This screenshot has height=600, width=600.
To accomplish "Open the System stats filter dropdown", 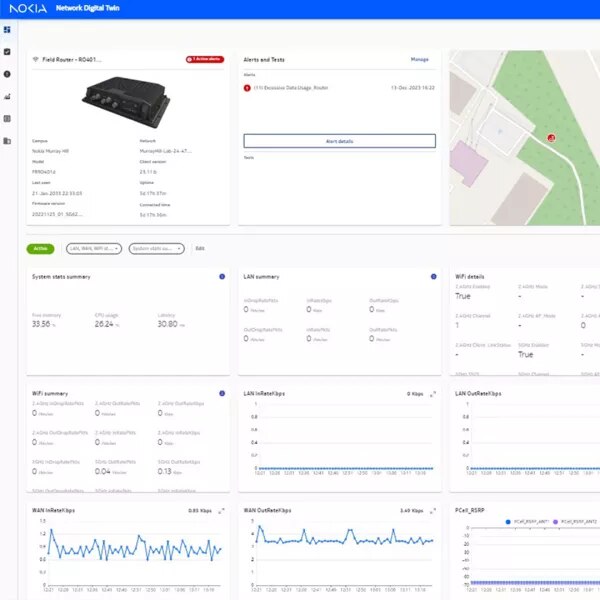I will pos(157,248).
